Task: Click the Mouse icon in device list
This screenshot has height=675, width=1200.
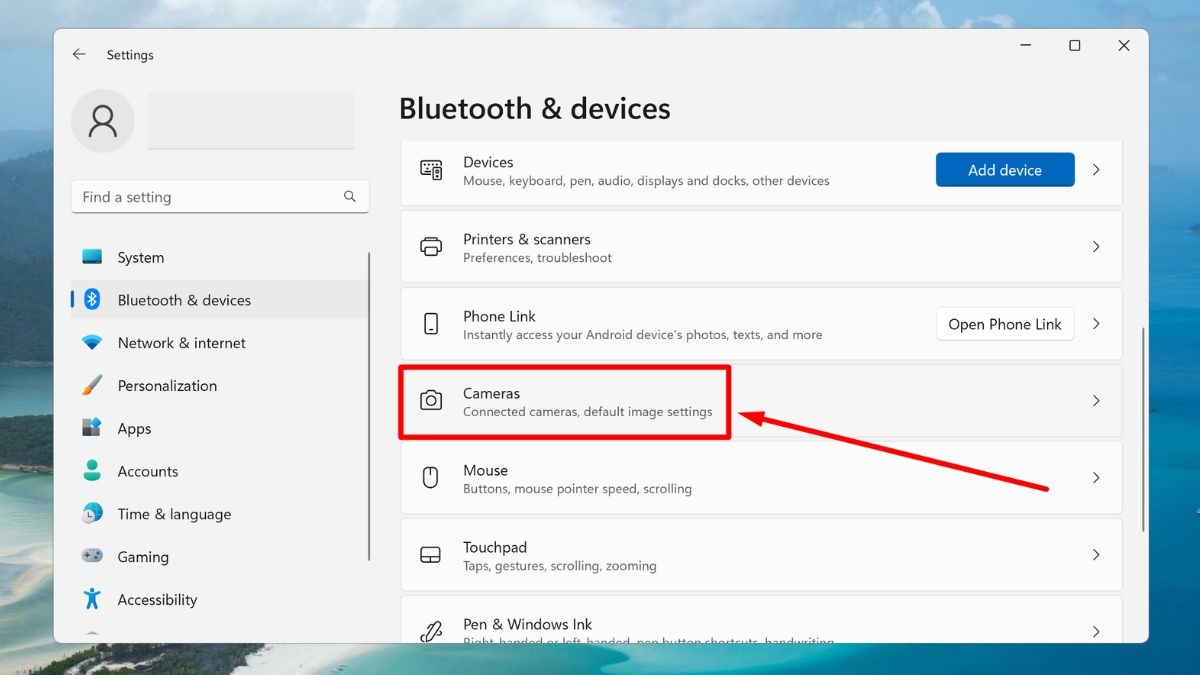Action: 431,478
